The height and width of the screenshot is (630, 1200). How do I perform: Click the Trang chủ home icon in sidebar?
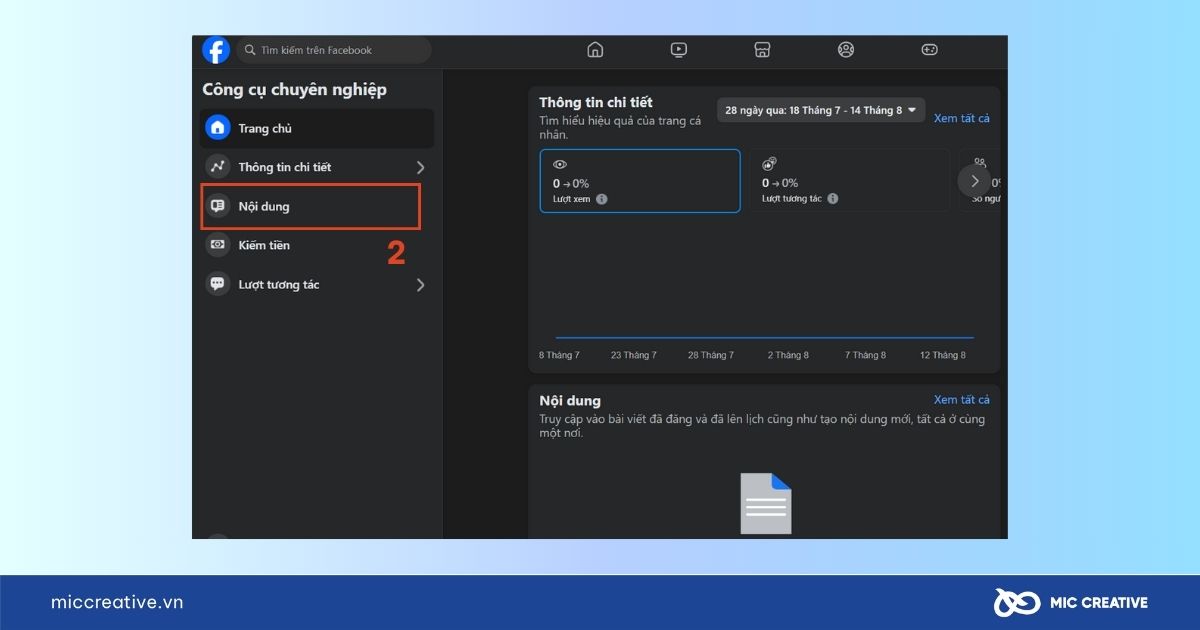coord(218,128)
